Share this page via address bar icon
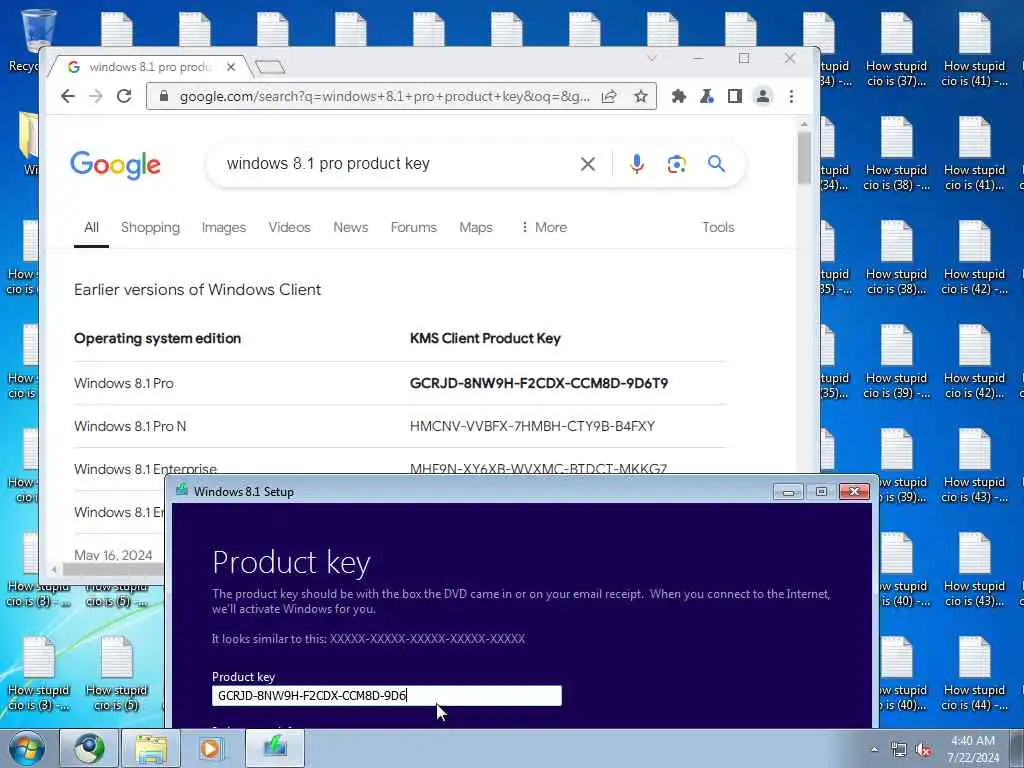Image resolution: width=1024 pixels, height=768 pixels. pyautogui.click(x=609, y=97)
